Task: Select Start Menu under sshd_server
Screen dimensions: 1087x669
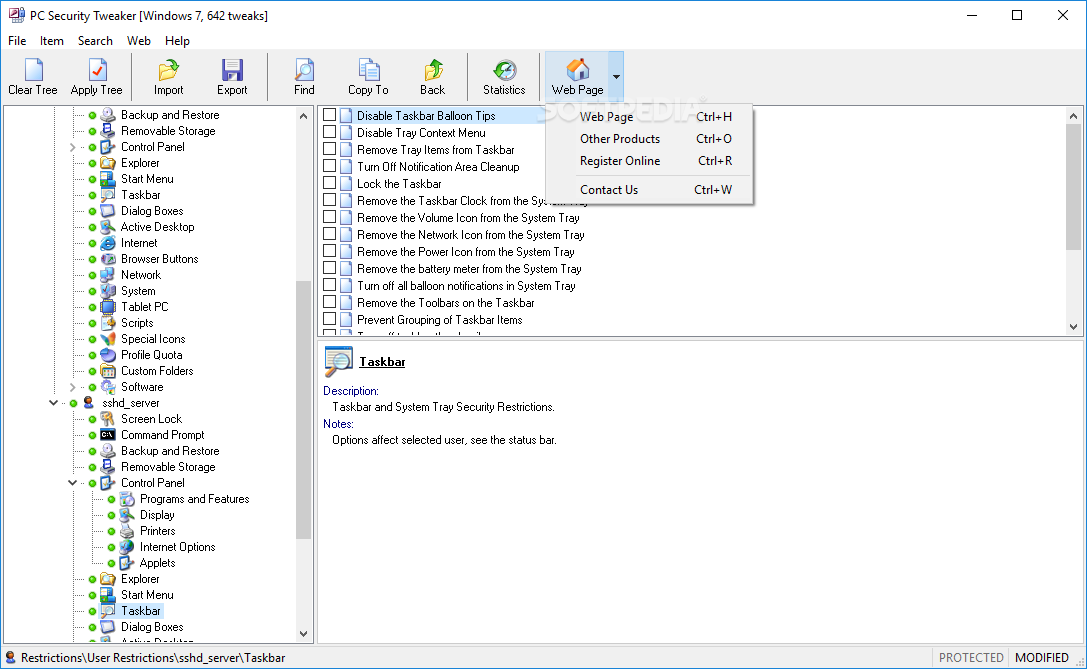Action: 147,595
